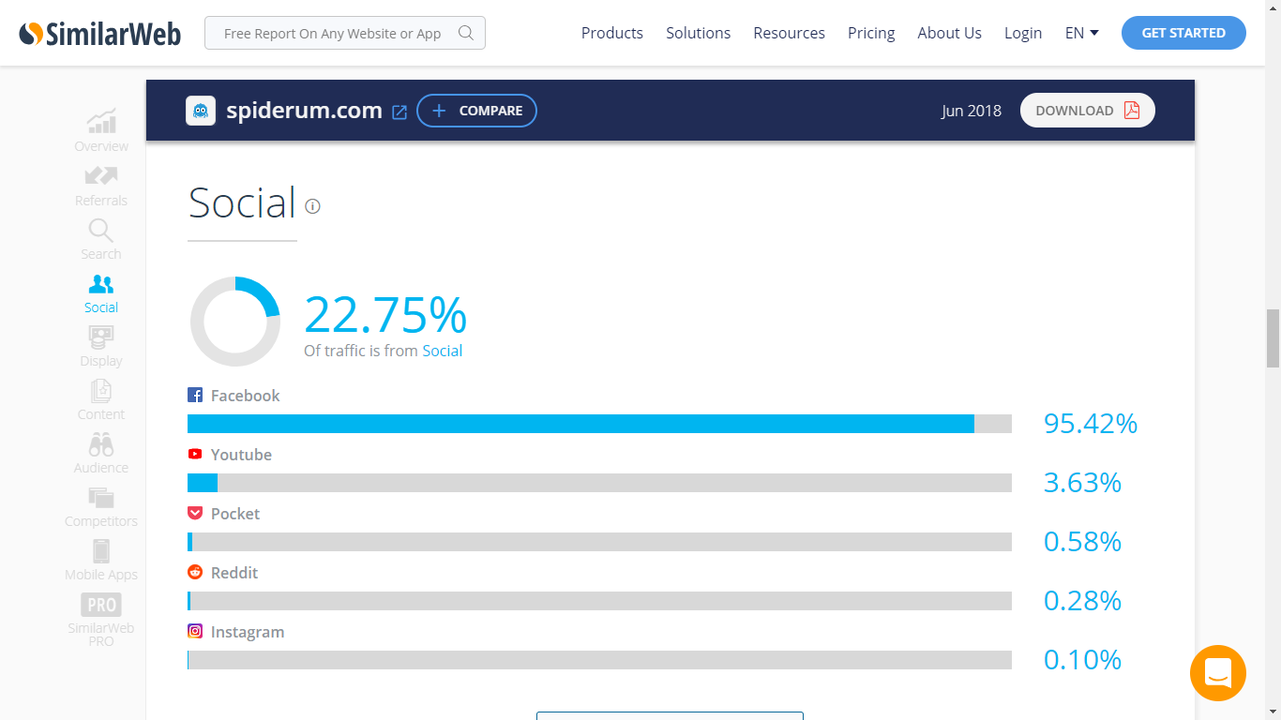
Task: Click the social traffic donut chart
Action: (235, 322)
